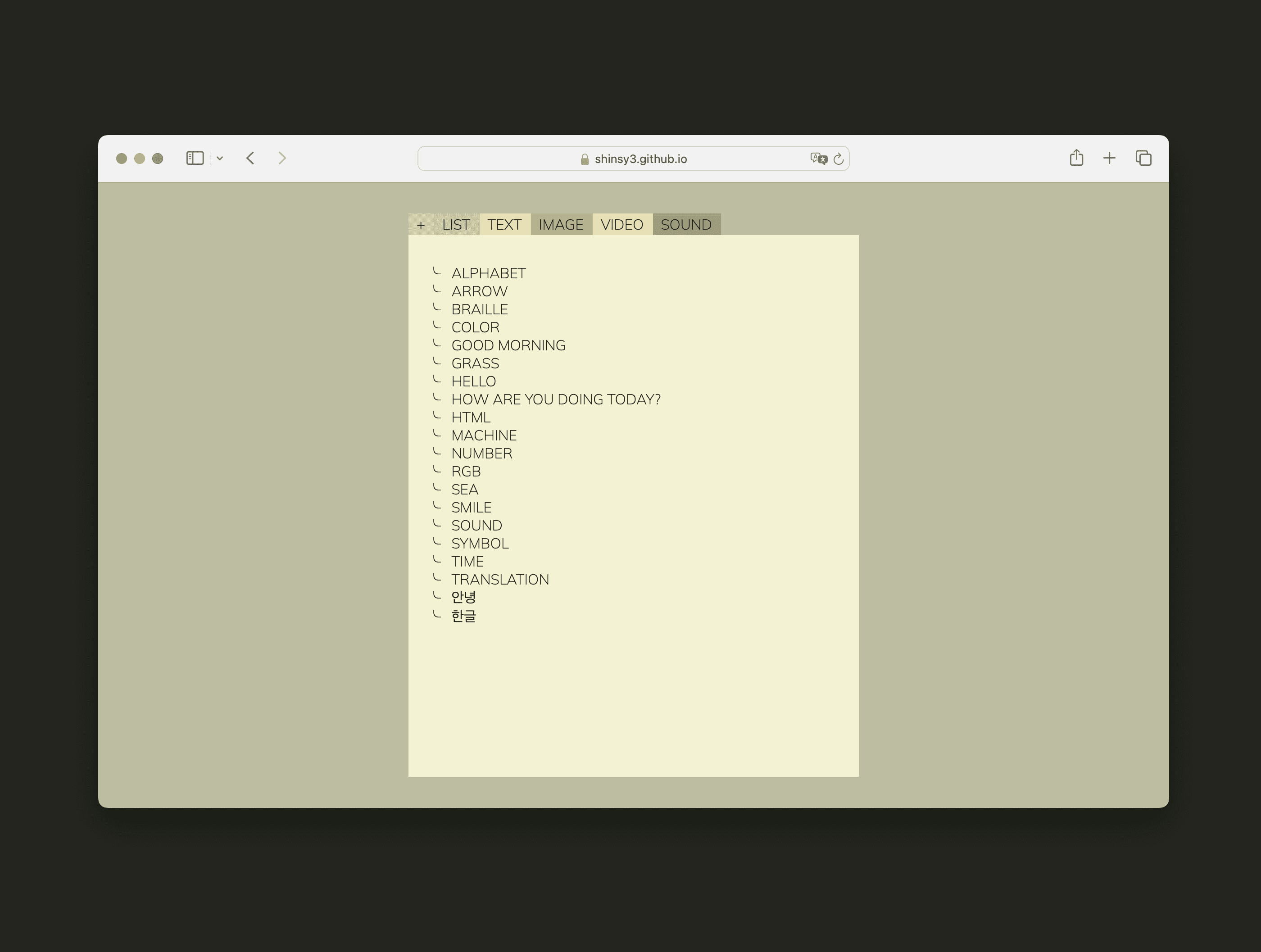Image resolution: width=1261 pixels, height=952 pixels.
Task: Switch to the IMAGE tab
Action: tap(560, 225)
